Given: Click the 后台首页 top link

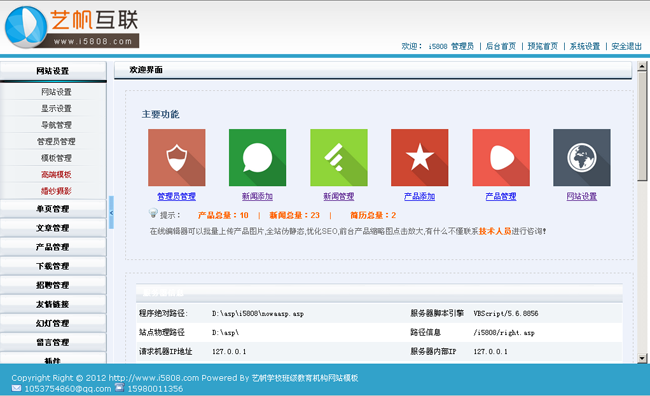Looking at the screenshot, I should (501, 46).
